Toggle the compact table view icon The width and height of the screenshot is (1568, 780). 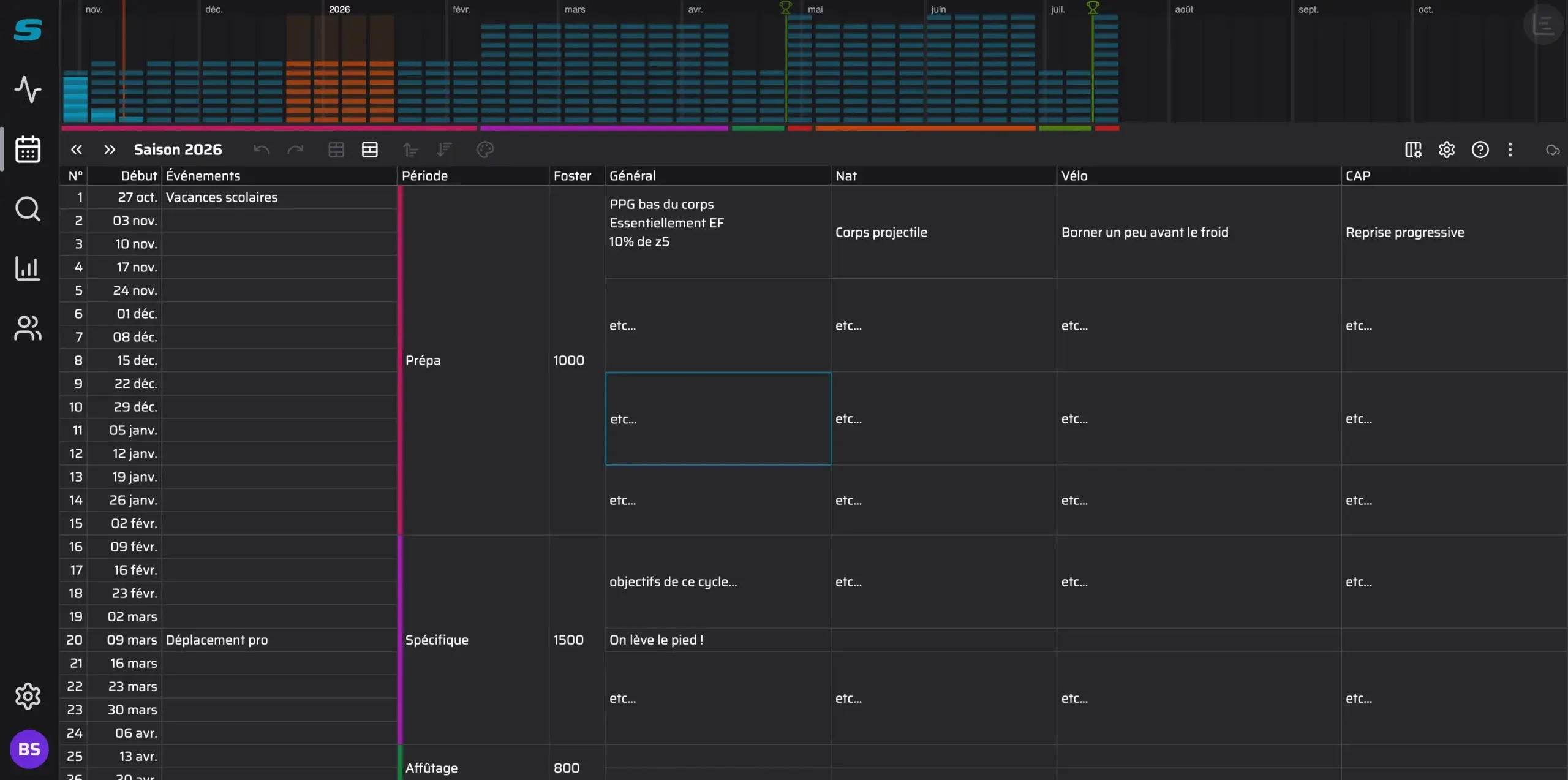336,150
